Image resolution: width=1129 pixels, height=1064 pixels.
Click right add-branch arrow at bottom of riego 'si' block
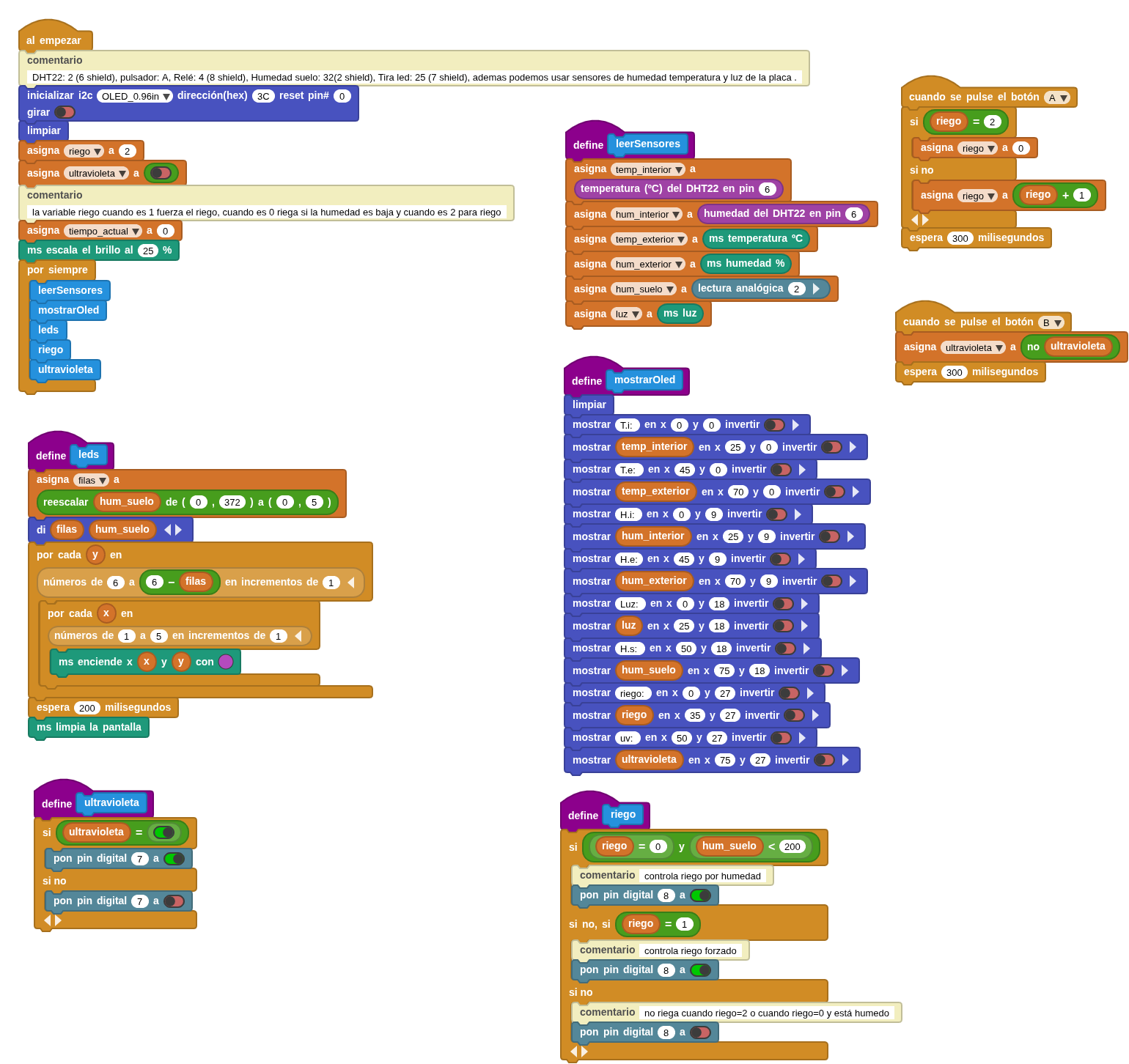coord(584,1052)
